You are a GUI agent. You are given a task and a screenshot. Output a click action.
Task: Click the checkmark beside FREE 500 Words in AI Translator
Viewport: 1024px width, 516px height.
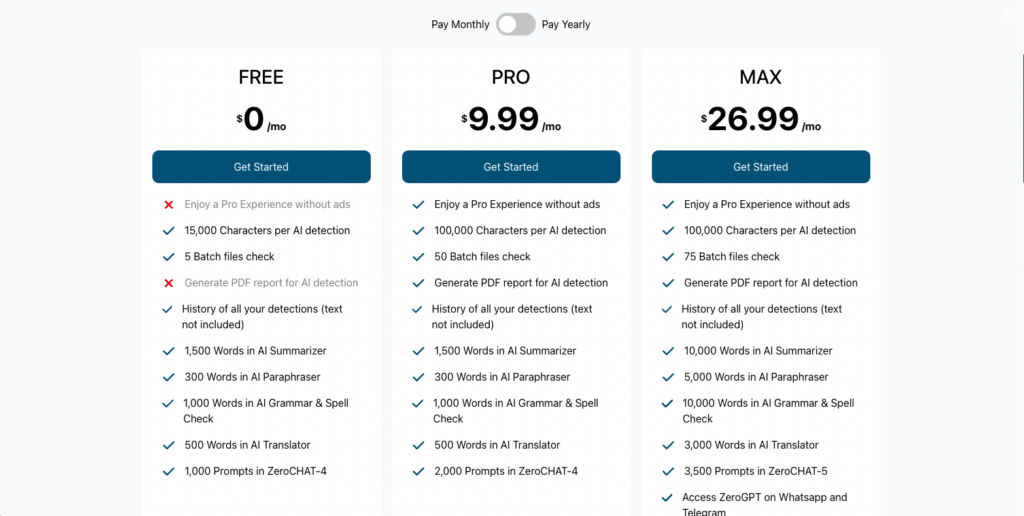[169, 445]
